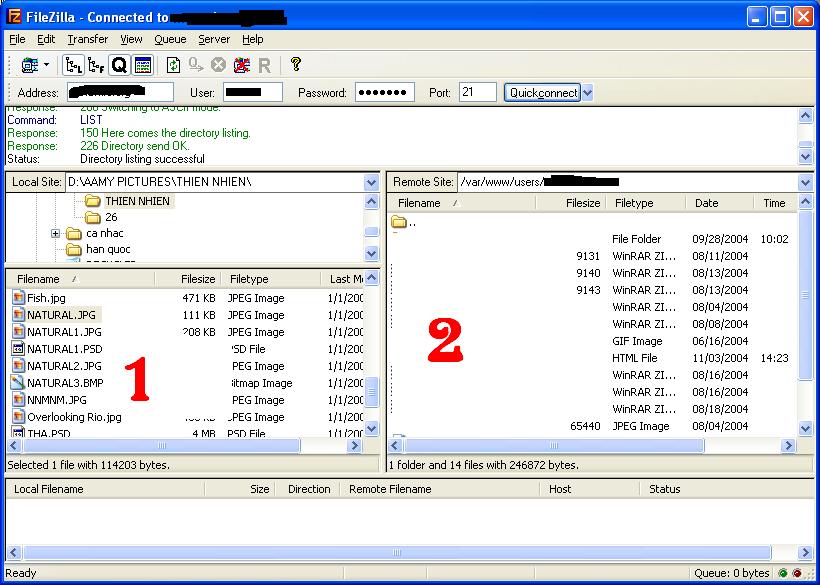820x585 pixels.
Task: Click the Quickconnect button
Action: 542,93
